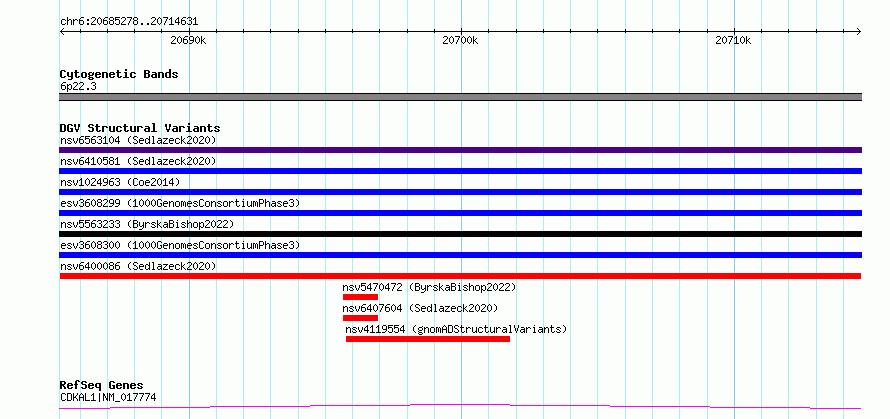
Task: Click the gray 6p22.3 cytogenetic band bar
Action: (460, 97)
